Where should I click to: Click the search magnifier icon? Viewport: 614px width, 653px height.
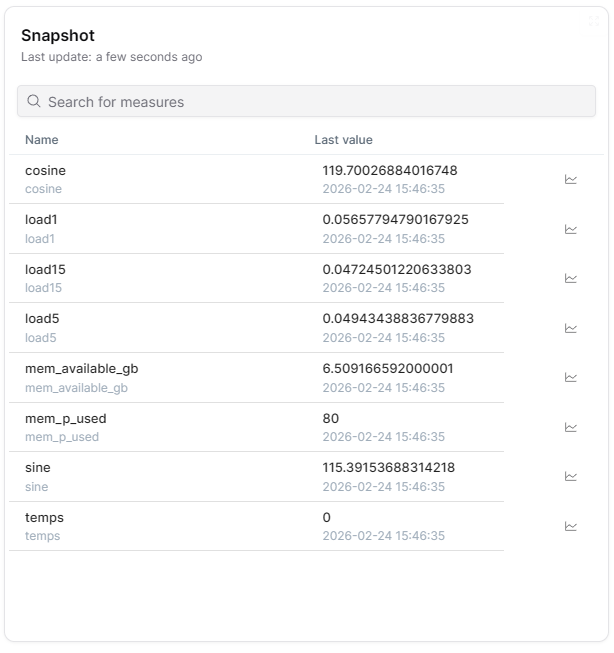click(34, 102)
